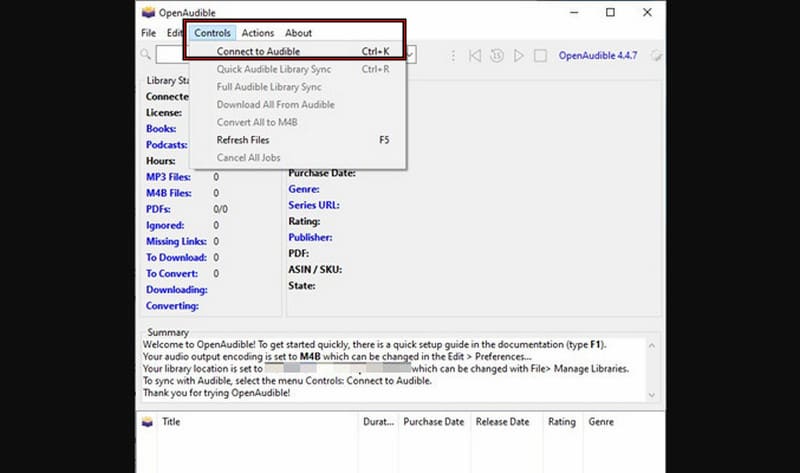Select Cancel All Jobs entry
This screenshot has height=473, width=800.
pyautogui.click(x=298, y=158)
